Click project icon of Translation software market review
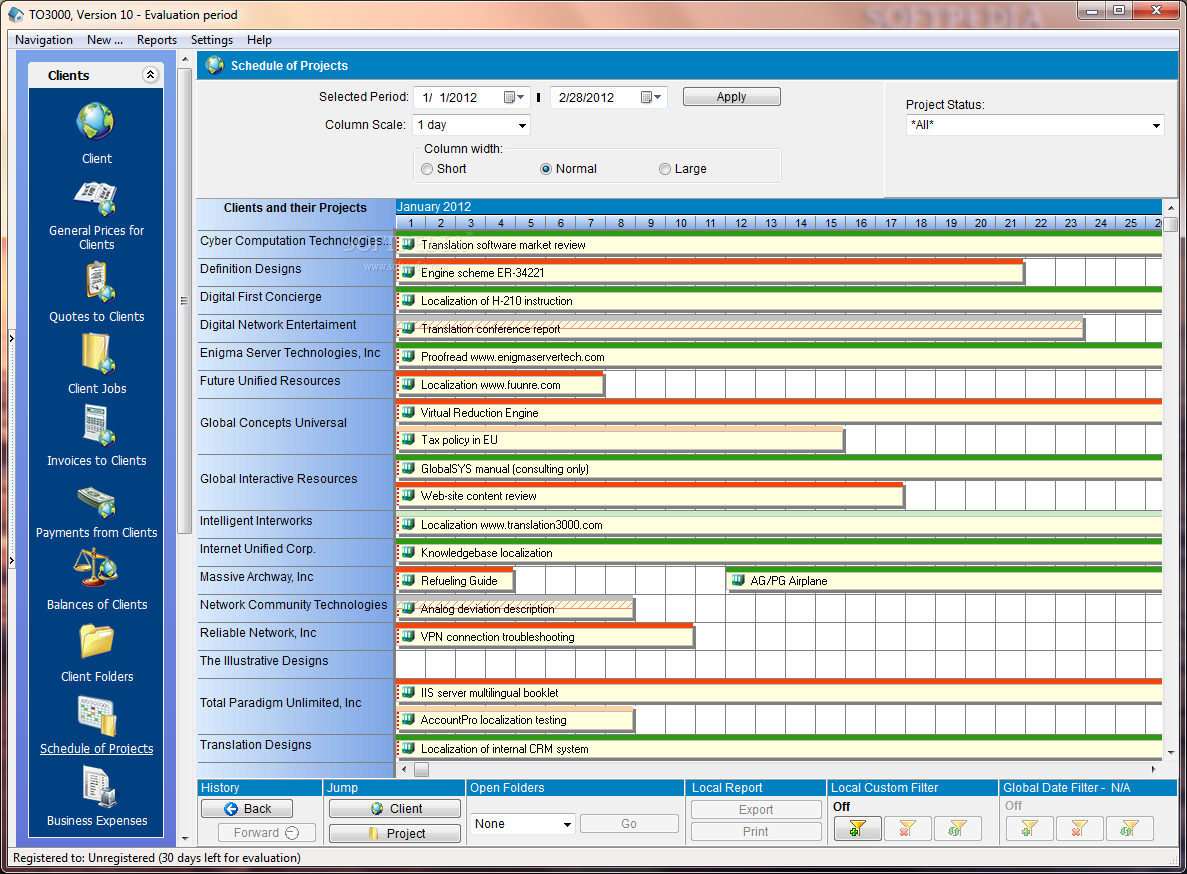This screenshot has width=1187, height=874. 408,244
